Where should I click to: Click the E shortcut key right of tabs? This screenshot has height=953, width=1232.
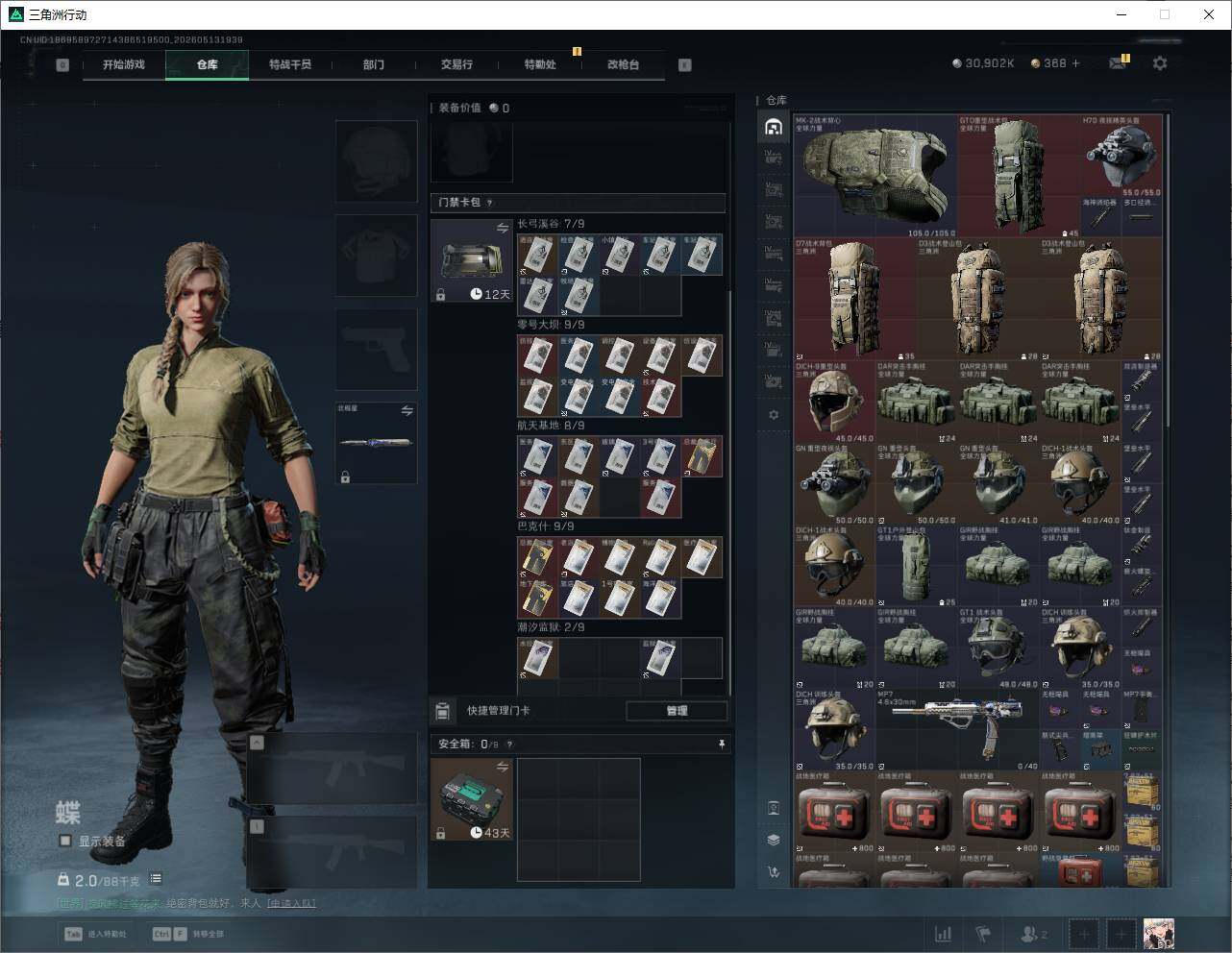pyautogui.click(x=685, y=65)
